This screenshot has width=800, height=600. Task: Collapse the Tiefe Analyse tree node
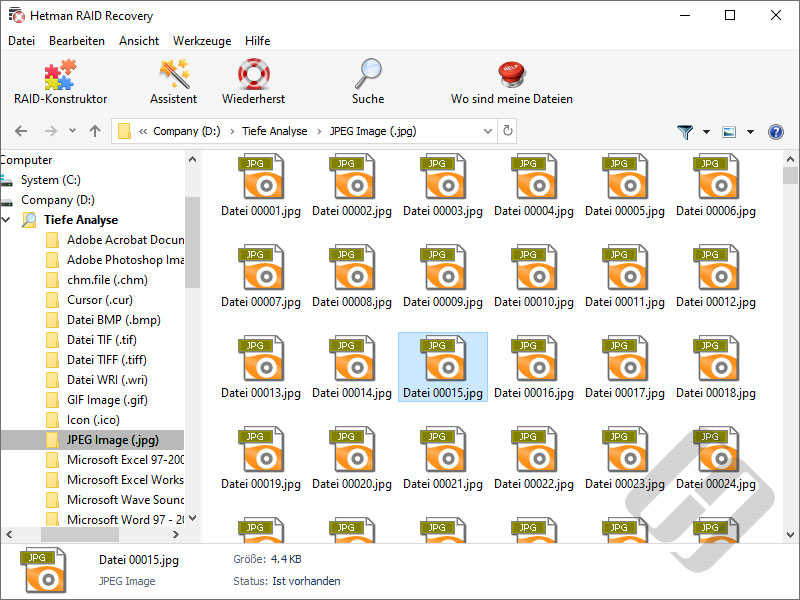click(x=7, y=220)
